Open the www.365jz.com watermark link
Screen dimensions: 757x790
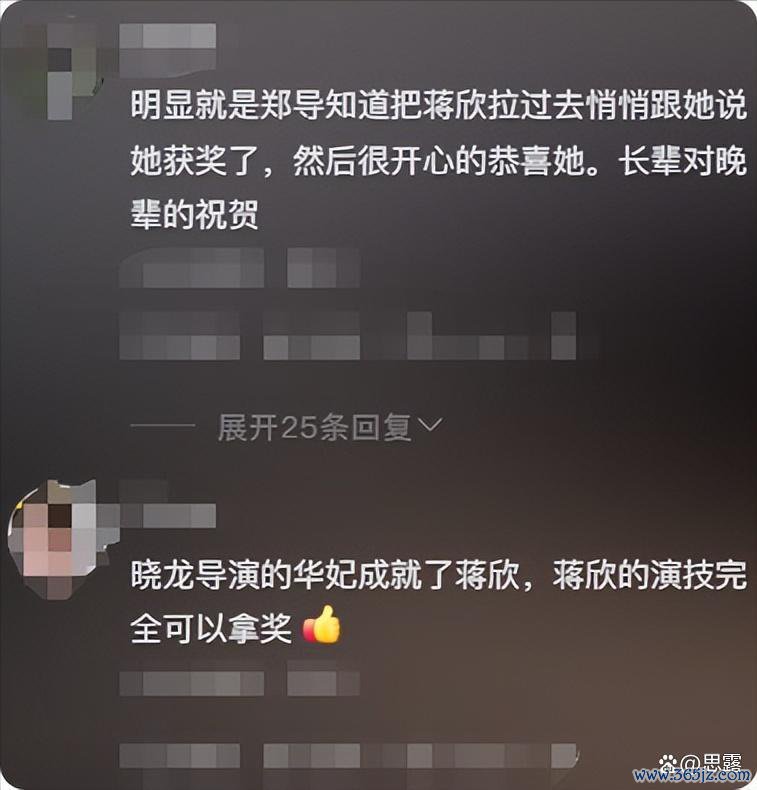(692, 775)
